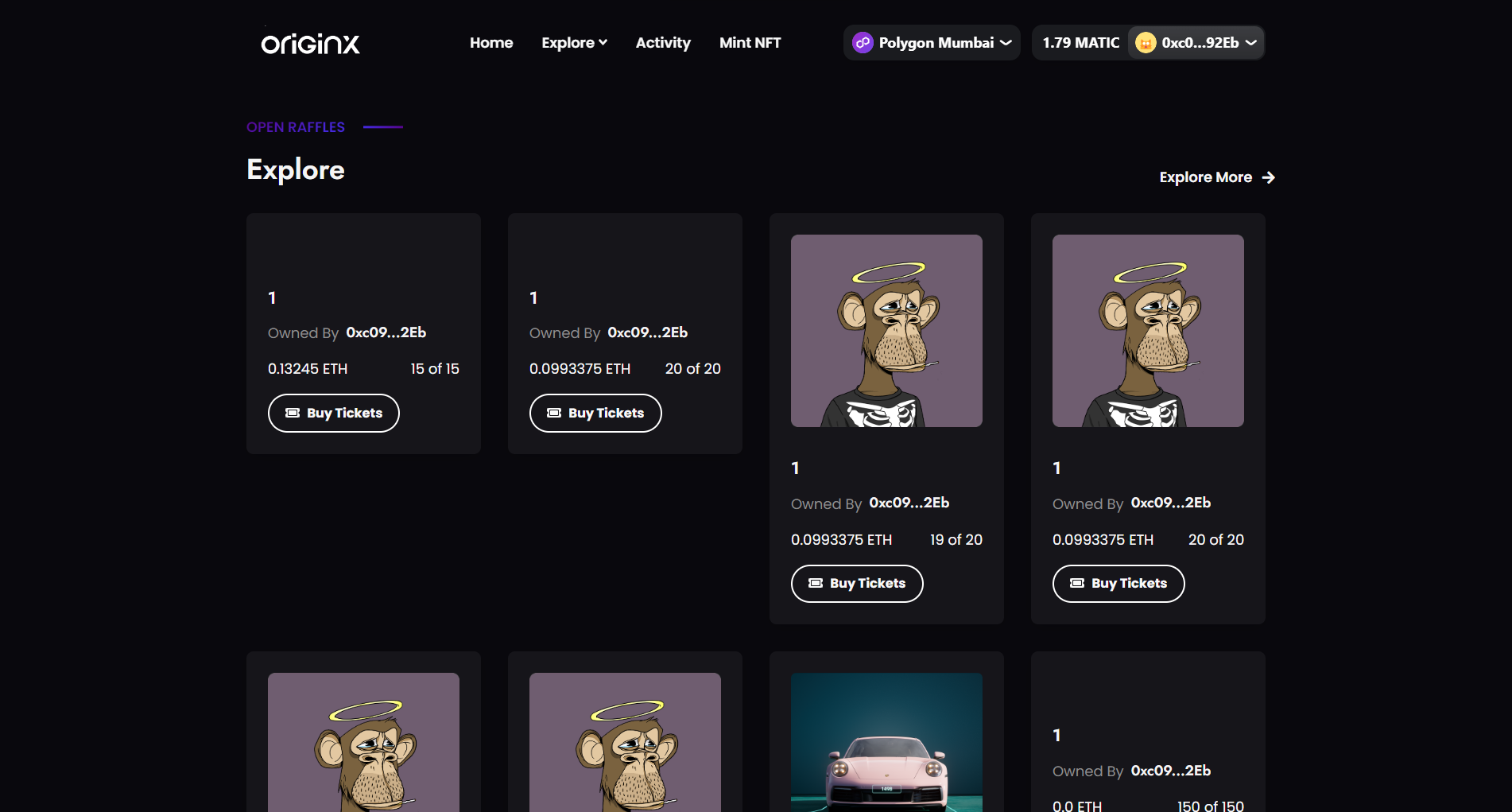Image resolution: width=1512 pixels, height=812 pixels.
Task: Open second bottom-row ape raffle image
Action: coord(625,742)
